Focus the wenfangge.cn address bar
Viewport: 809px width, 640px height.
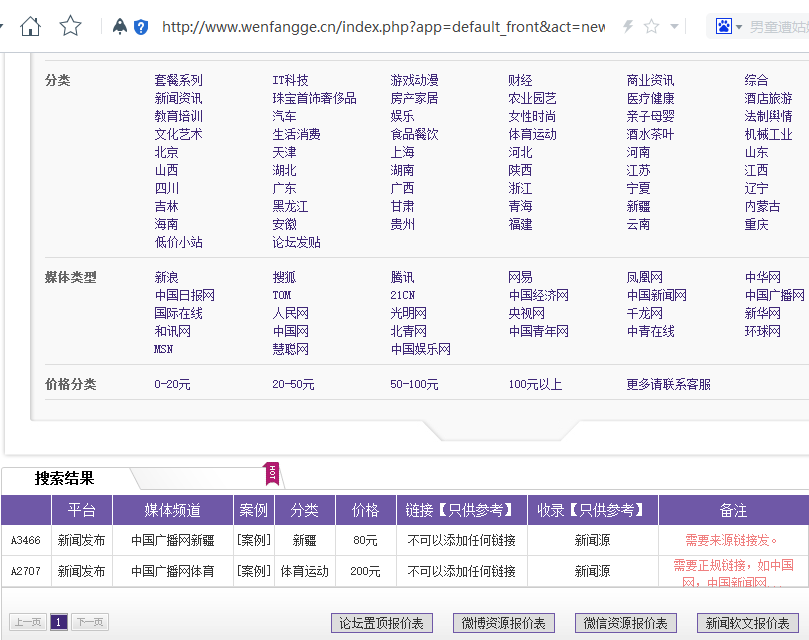tap(383, 26)
